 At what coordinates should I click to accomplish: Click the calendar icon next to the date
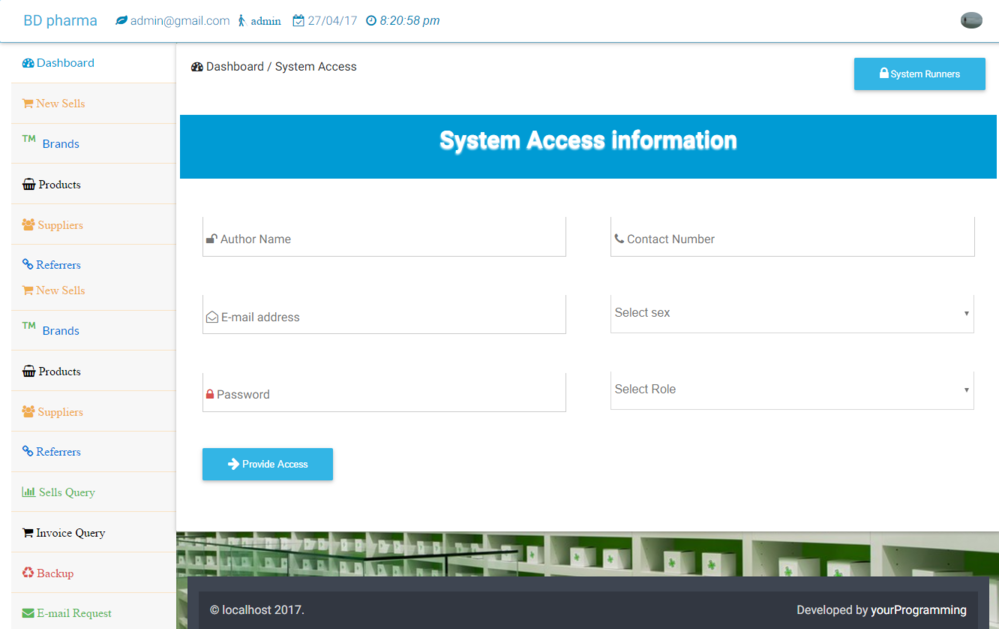click(298, 21)
